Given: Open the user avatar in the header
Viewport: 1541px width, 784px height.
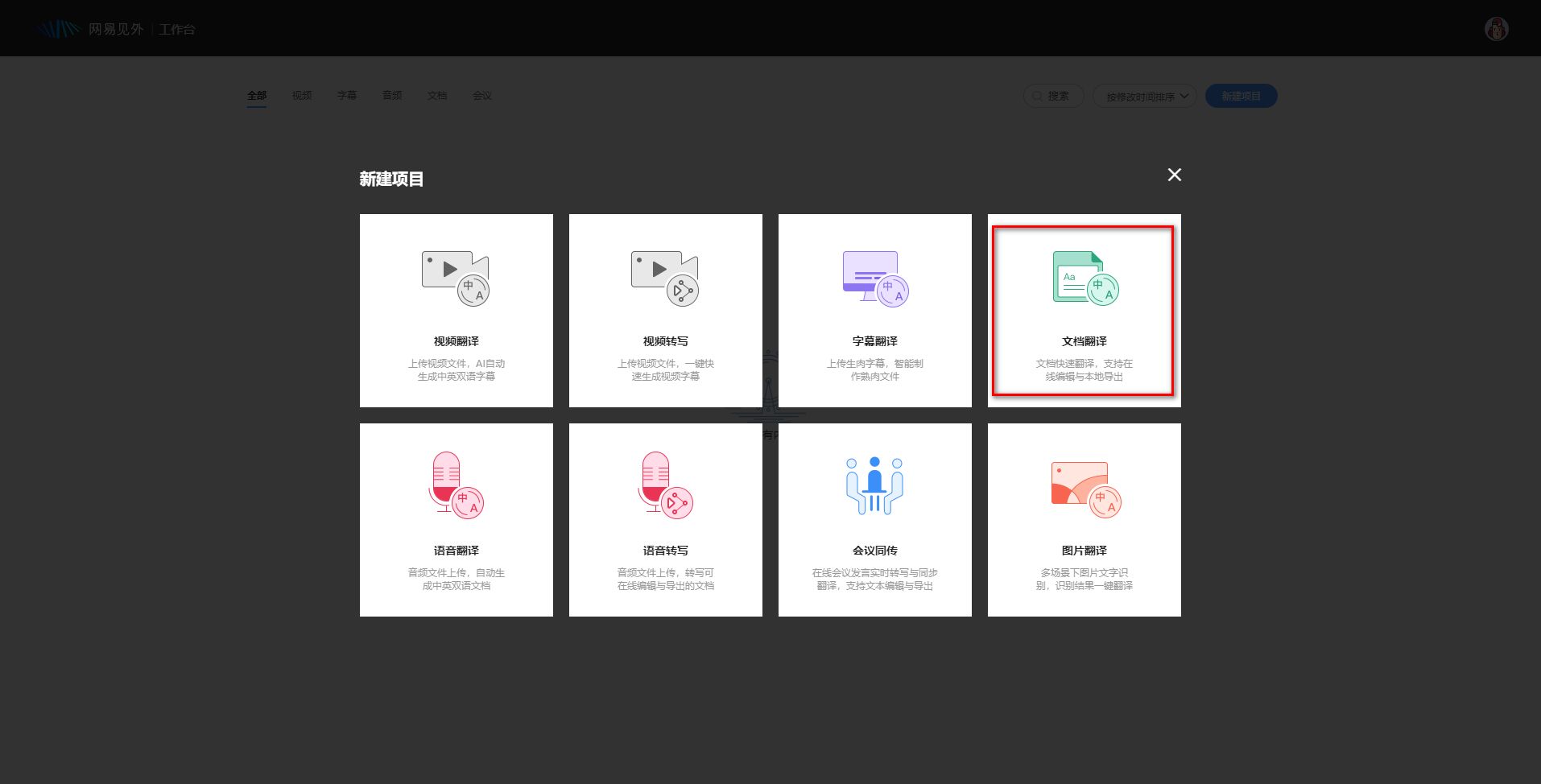Looking at the screenshot, I should coord(1497,29).
